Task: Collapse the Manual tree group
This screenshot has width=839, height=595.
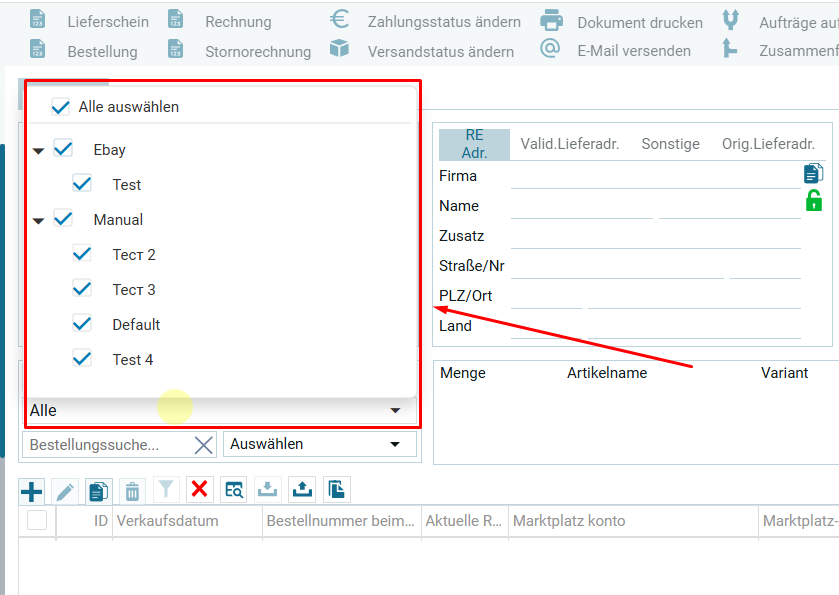Action: coord(38,221)
